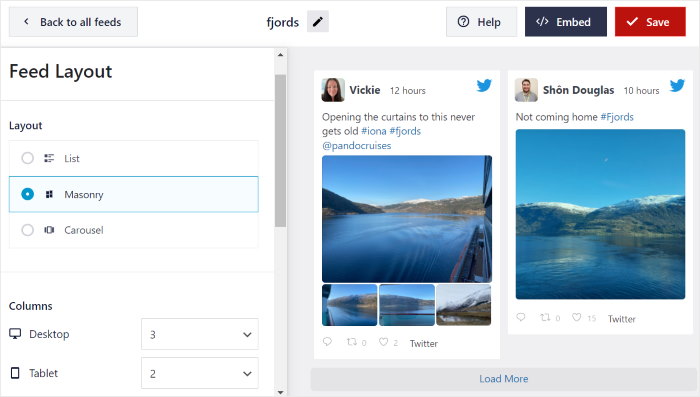Viewport: 700px width, 397px height.
Task: Open the Tablet columns dropdown
Action: [x=200, y=373]
